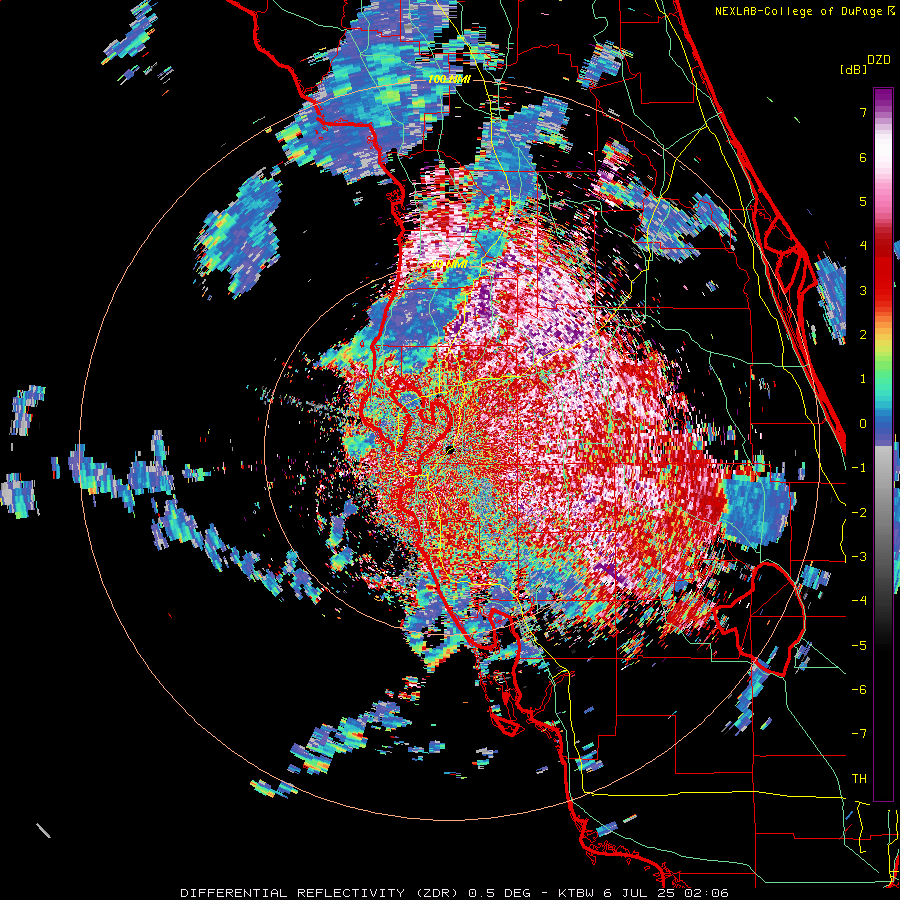
Task: Select the -1 value on the scale
Action: [859, 468]
